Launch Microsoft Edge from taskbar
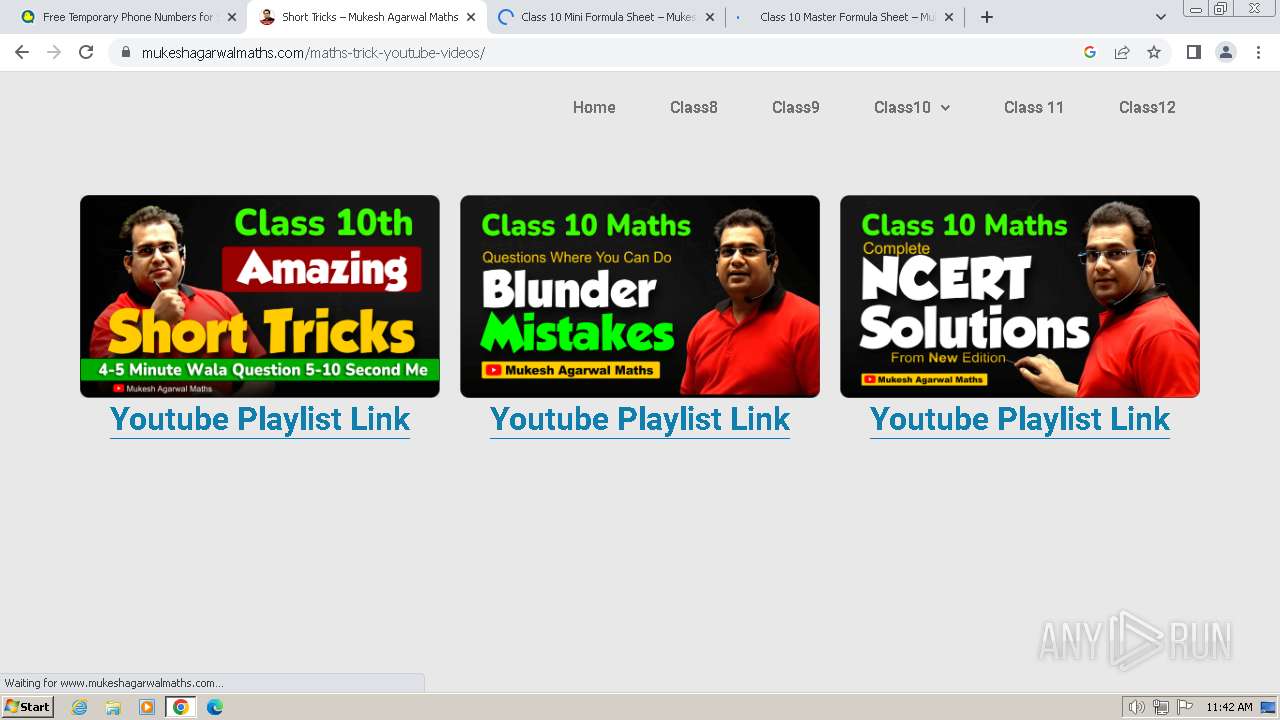Image resolution: width=1280 pixels, height=720 pixels. [215, 707]
